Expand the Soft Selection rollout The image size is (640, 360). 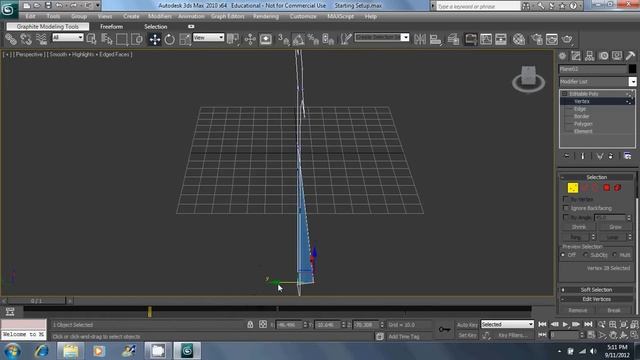596,290
